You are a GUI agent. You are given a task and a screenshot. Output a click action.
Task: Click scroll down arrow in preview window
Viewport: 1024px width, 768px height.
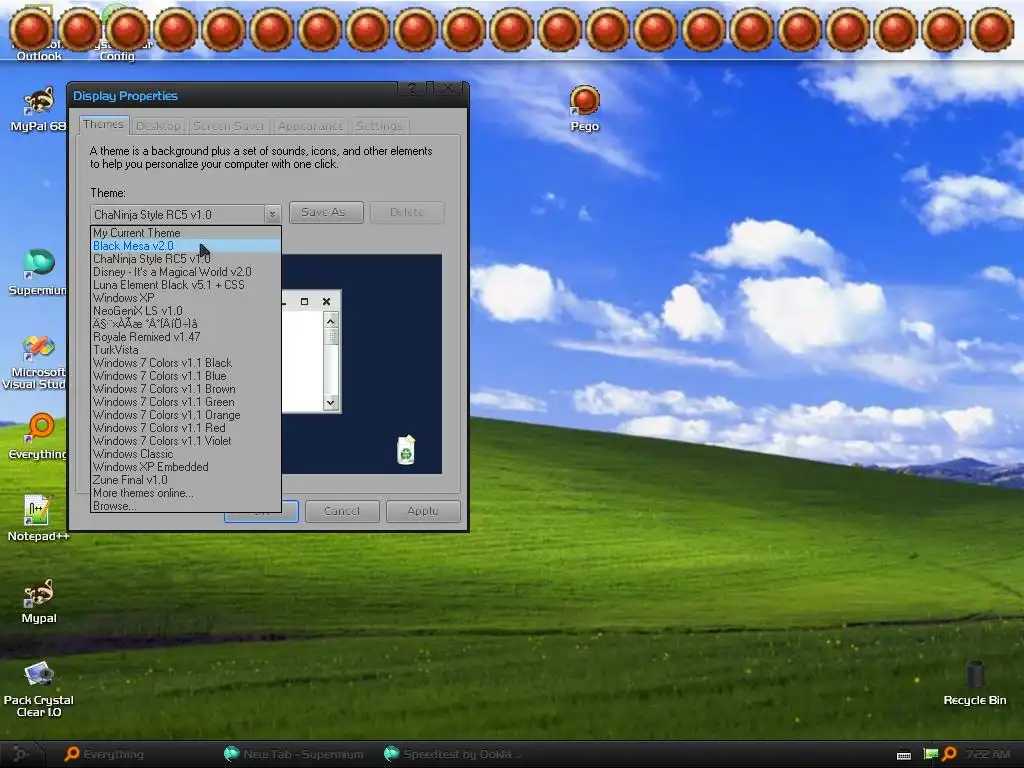click(330, 402)
